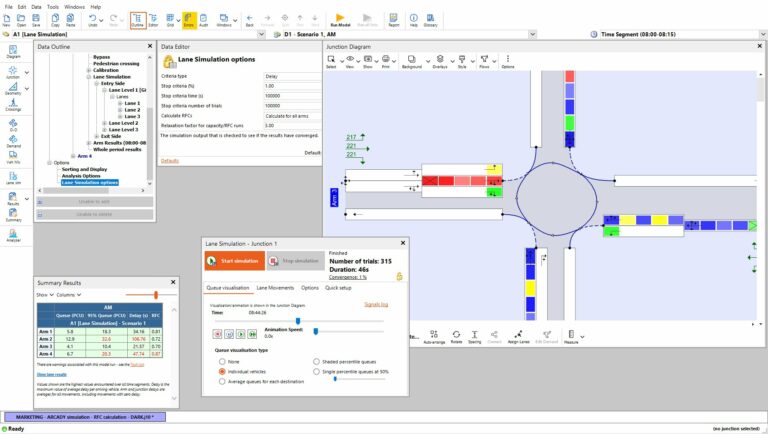Click the Rotate tool below the junction diagram
This screenshot has height=434, width=768.
pos(456,338)
